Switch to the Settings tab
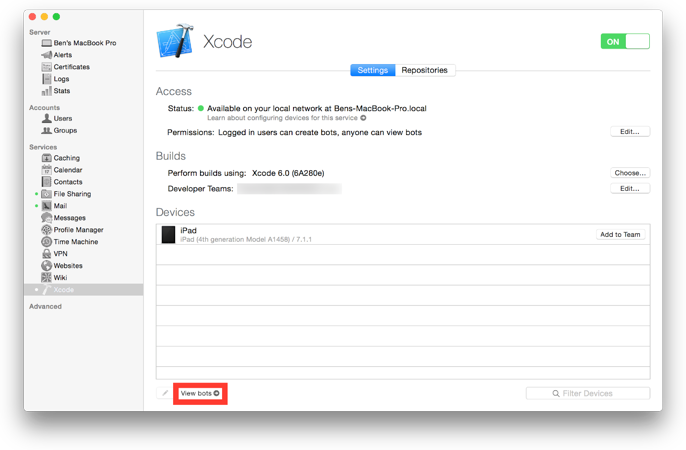This screenshot has width=686, height=450. click(x=373, y=70)
